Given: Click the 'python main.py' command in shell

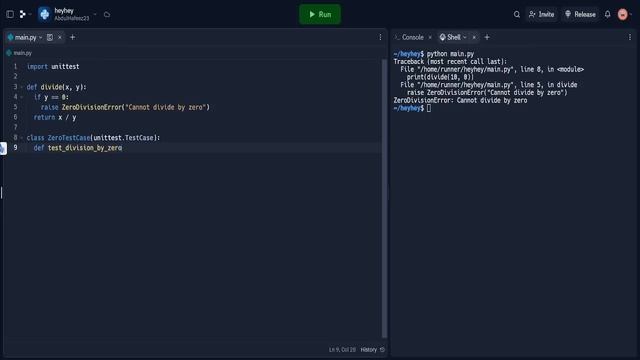Looking at the screenshot, I should point(450,54).
